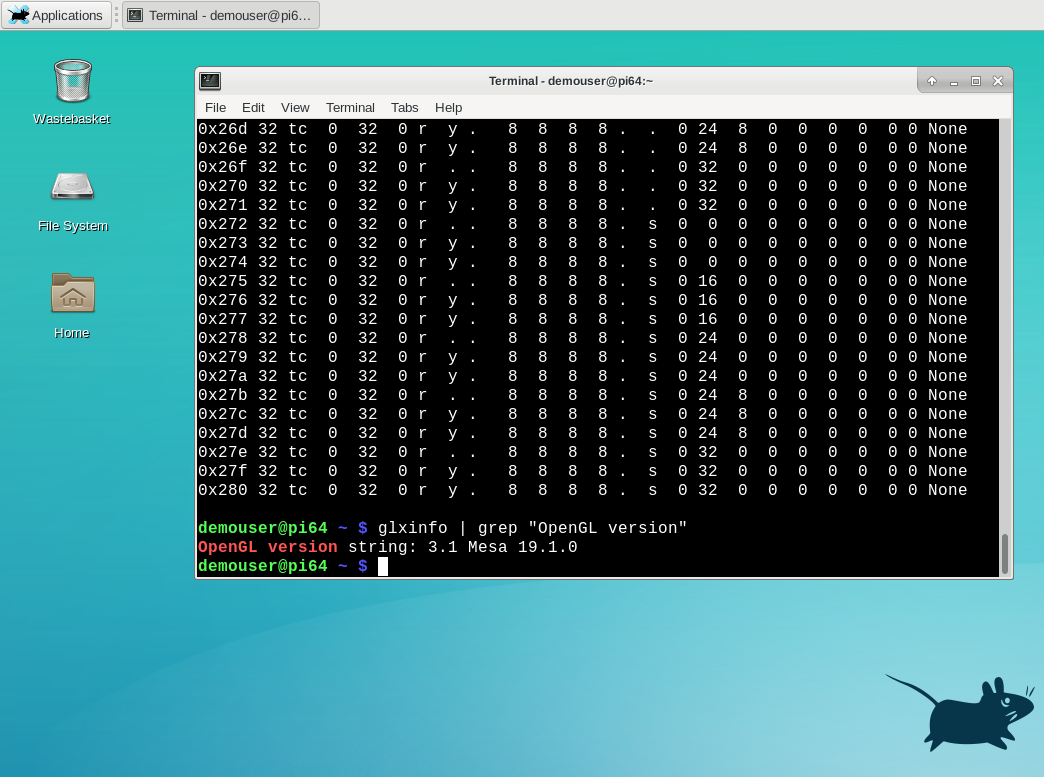Minimize the Terminal window
The width and height of the screenshot is (1044, 777).
point(953,81)
